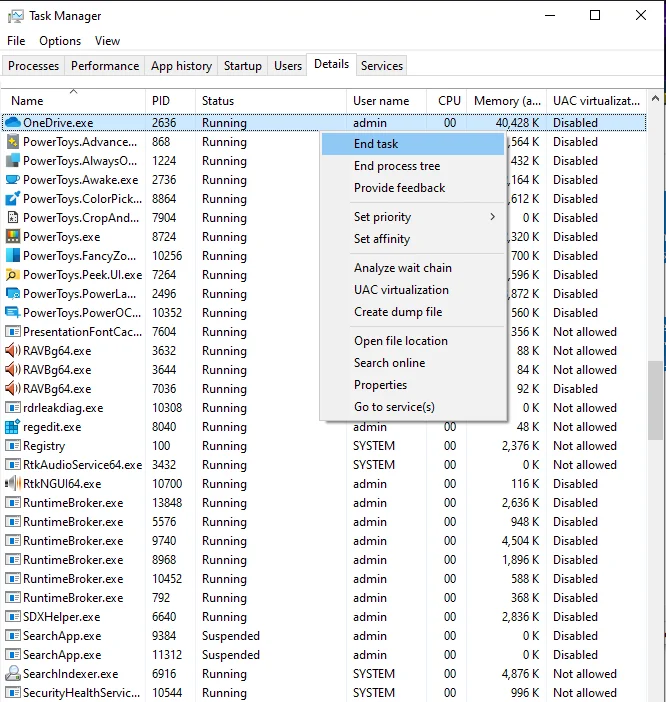
Task: Switch to the Performance tab
Action: point(105,66)
